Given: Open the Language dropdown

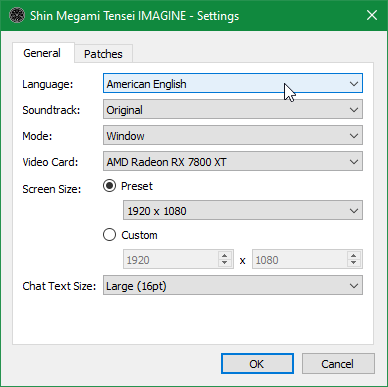Looking at the screenshot, I should point(233,83).
